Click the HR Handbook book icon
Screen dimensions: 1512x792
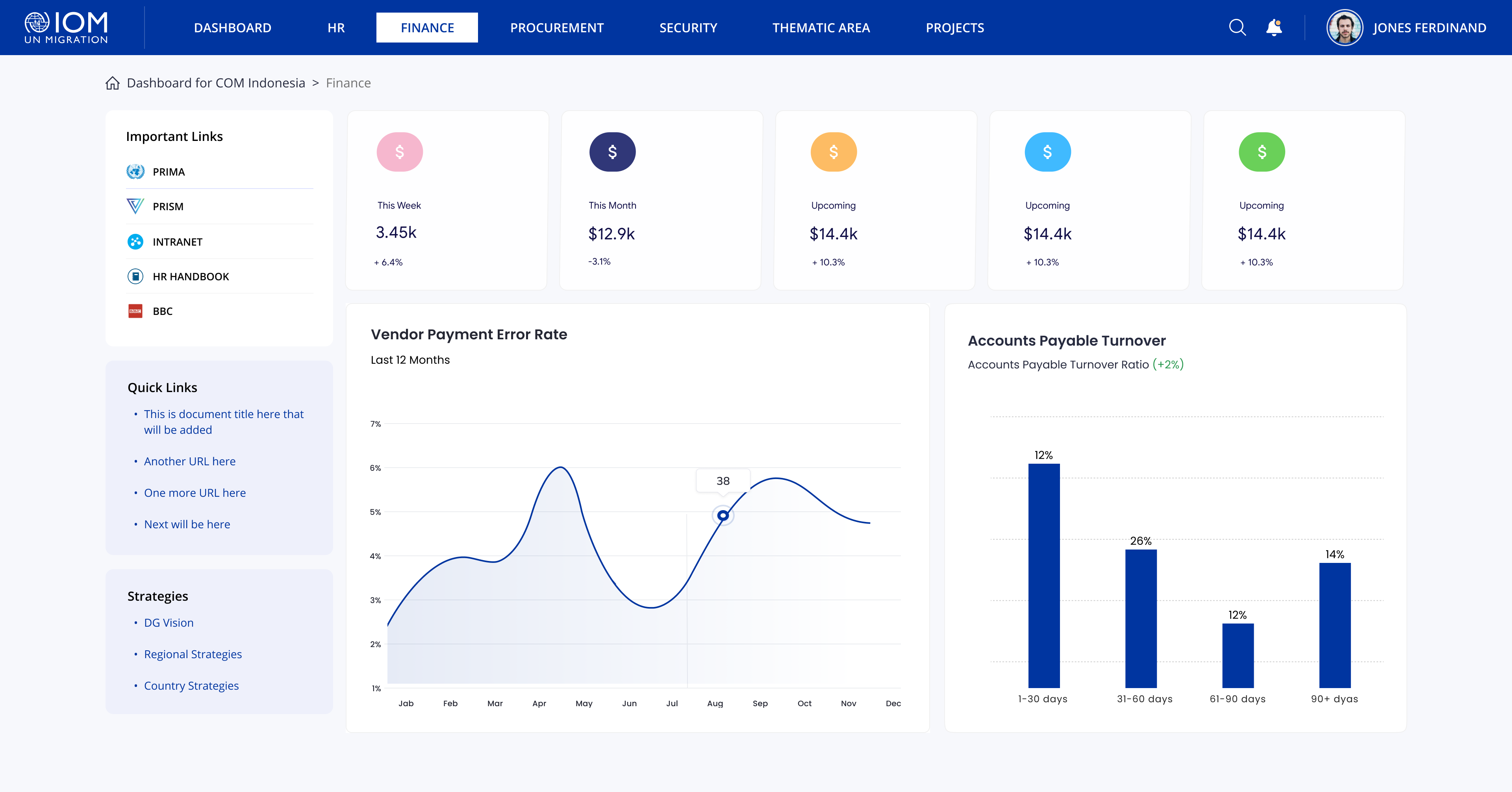click(135, 276)
